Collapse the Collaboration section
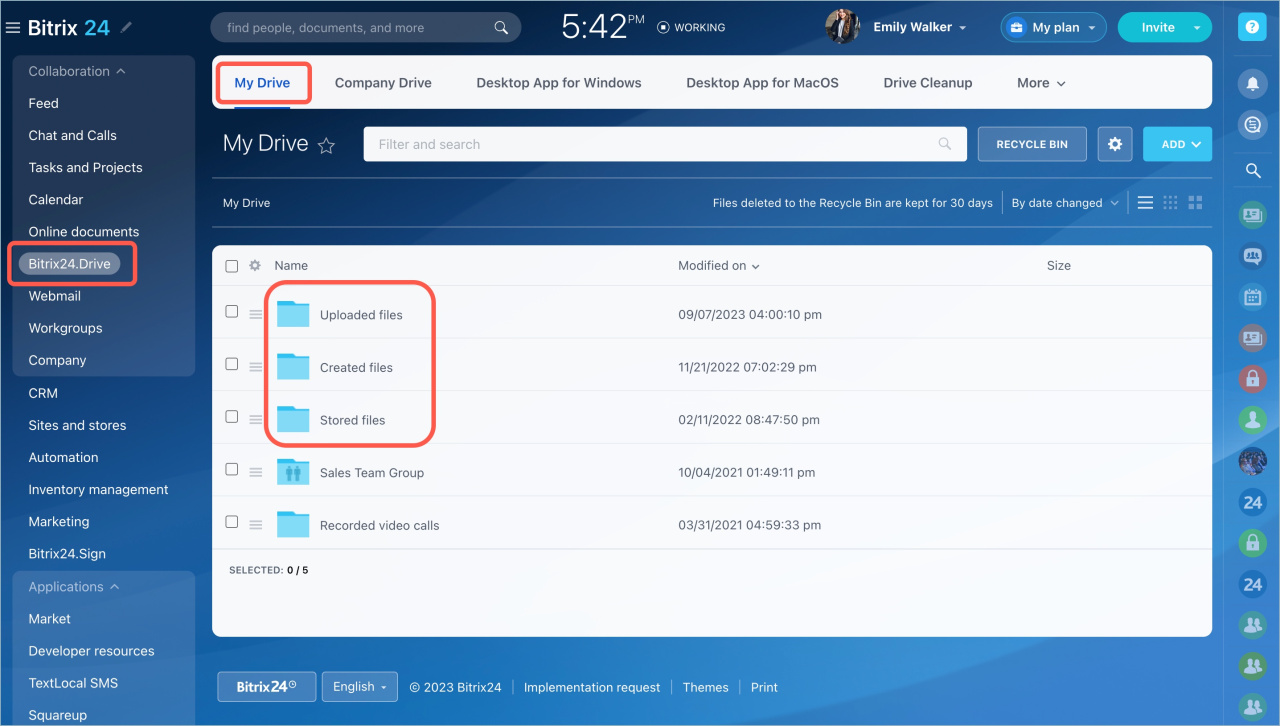 pos(77,71)
